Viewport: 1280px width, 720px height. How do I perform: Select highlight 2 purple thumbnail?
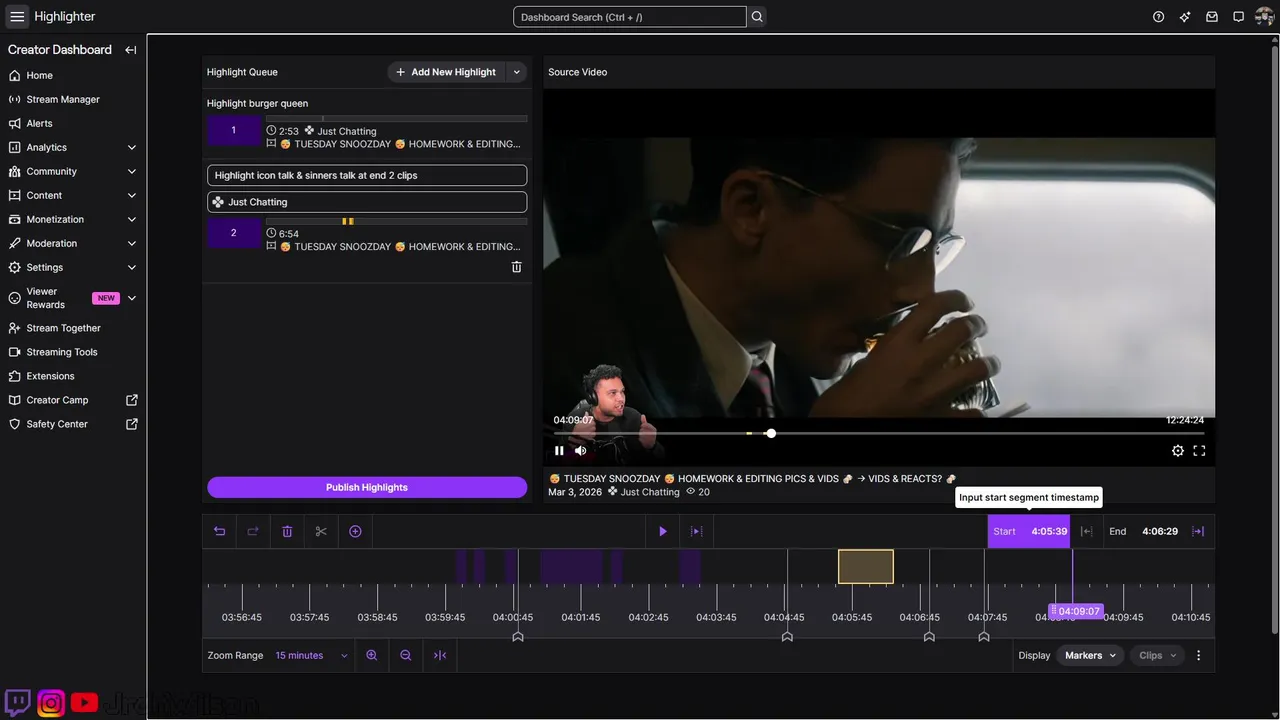pyautogui.click(x=234, y=233)
